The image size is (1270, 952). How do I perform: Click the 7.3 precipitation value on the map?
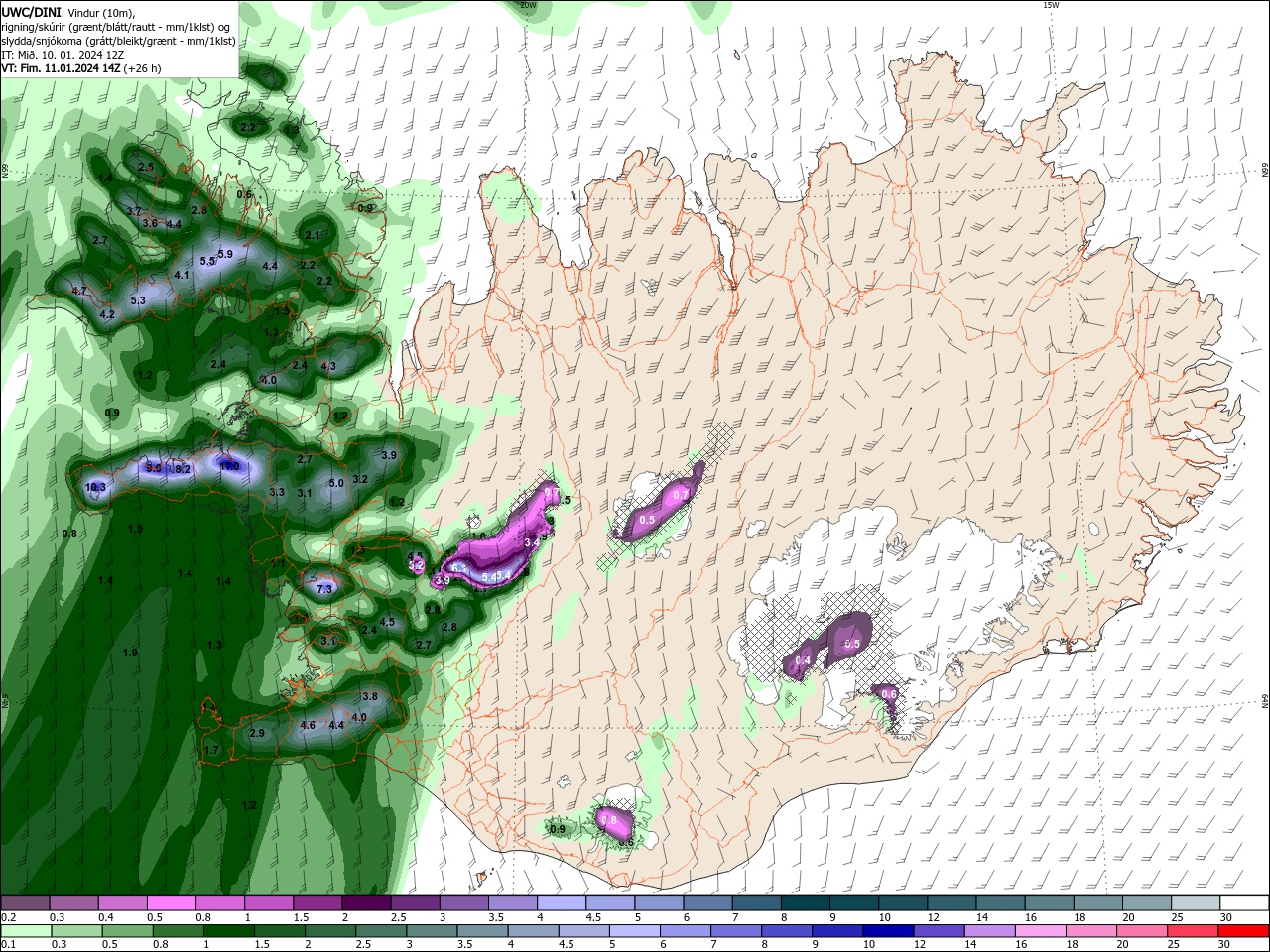(x=324, y=589)
